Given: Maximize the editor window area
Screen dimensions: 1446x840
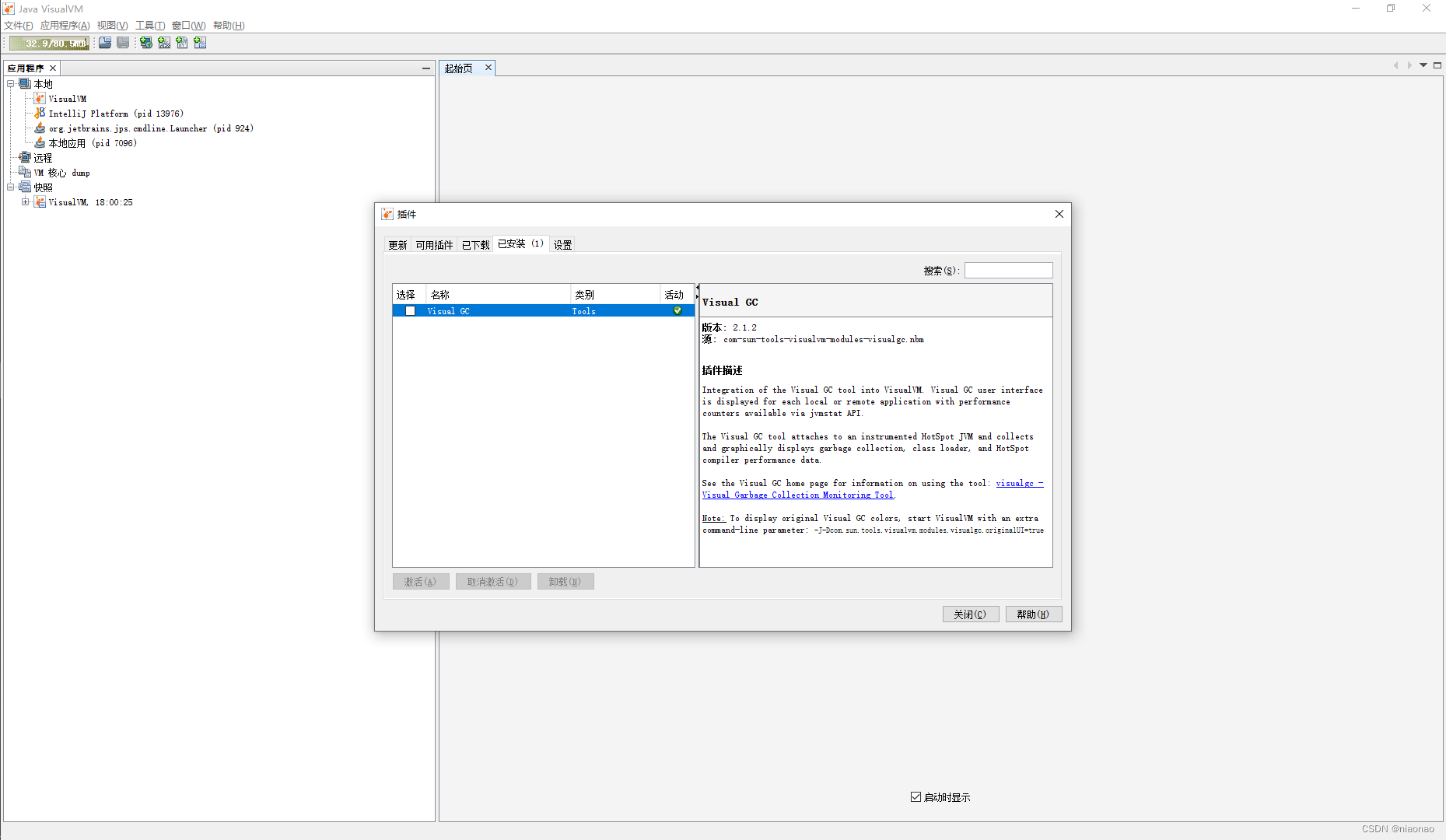Looking at the screenshot, I should tap(1437, 65).
